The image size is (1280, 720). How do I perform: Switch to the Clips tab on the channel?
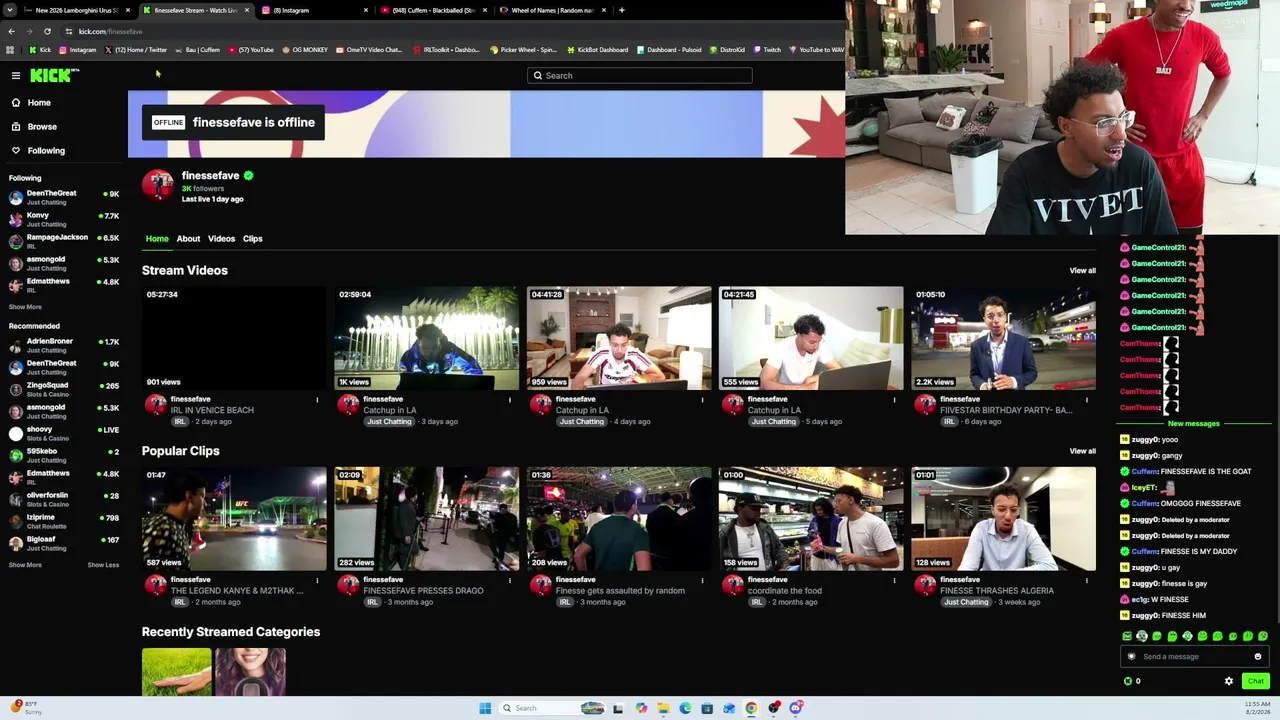pyautogui.click(x=252, y=239)
